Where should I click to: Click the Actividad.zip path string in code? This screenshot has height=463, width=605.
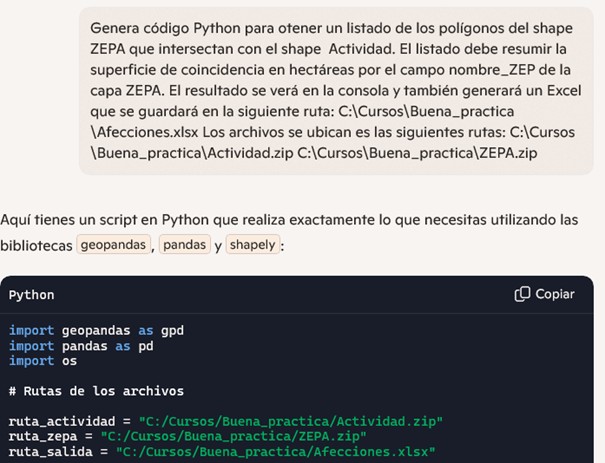click(x=291, y=421)
